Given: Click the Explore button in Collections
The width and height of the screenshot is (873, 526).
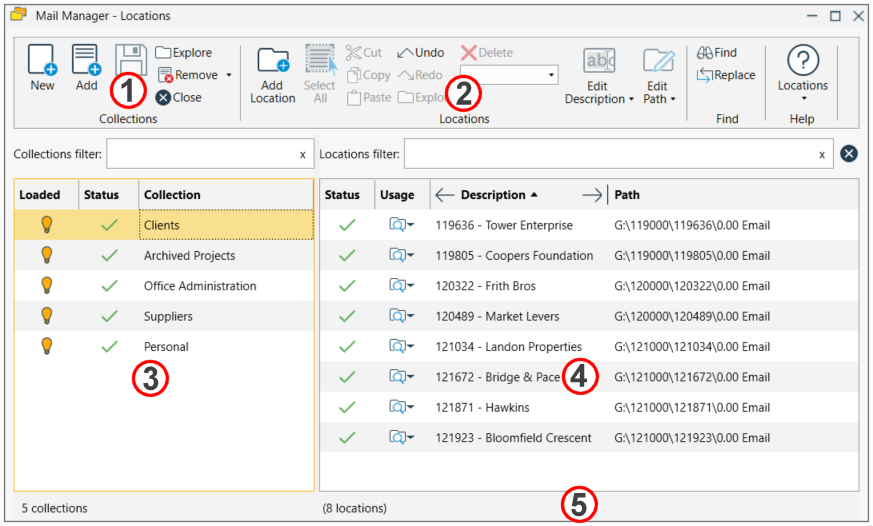Looking at the screenshot, I should click(x=183, y=53).
